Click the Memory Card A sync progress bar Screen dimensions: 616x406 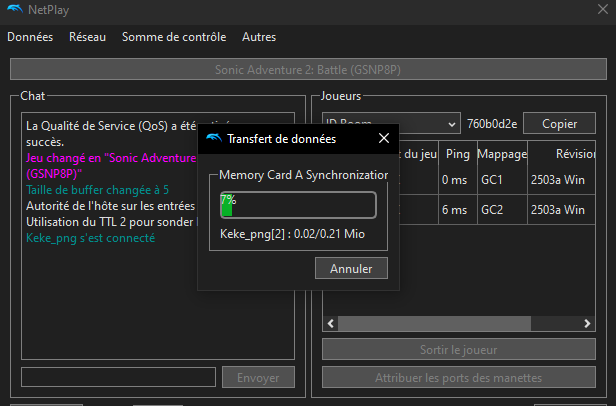click(298, 205)
